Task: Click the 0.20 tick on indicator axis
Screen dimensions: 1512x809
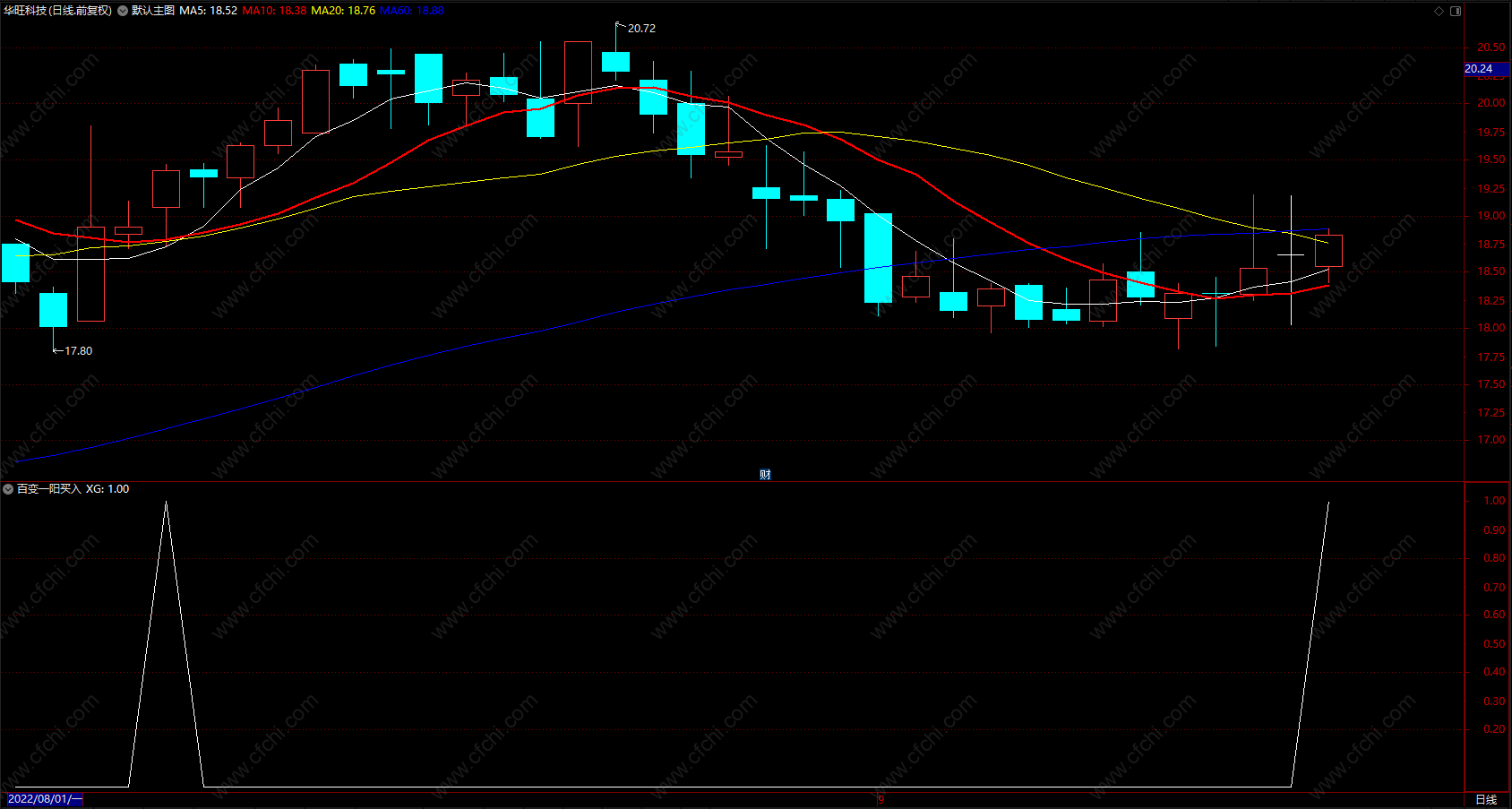Action: 1494,729
